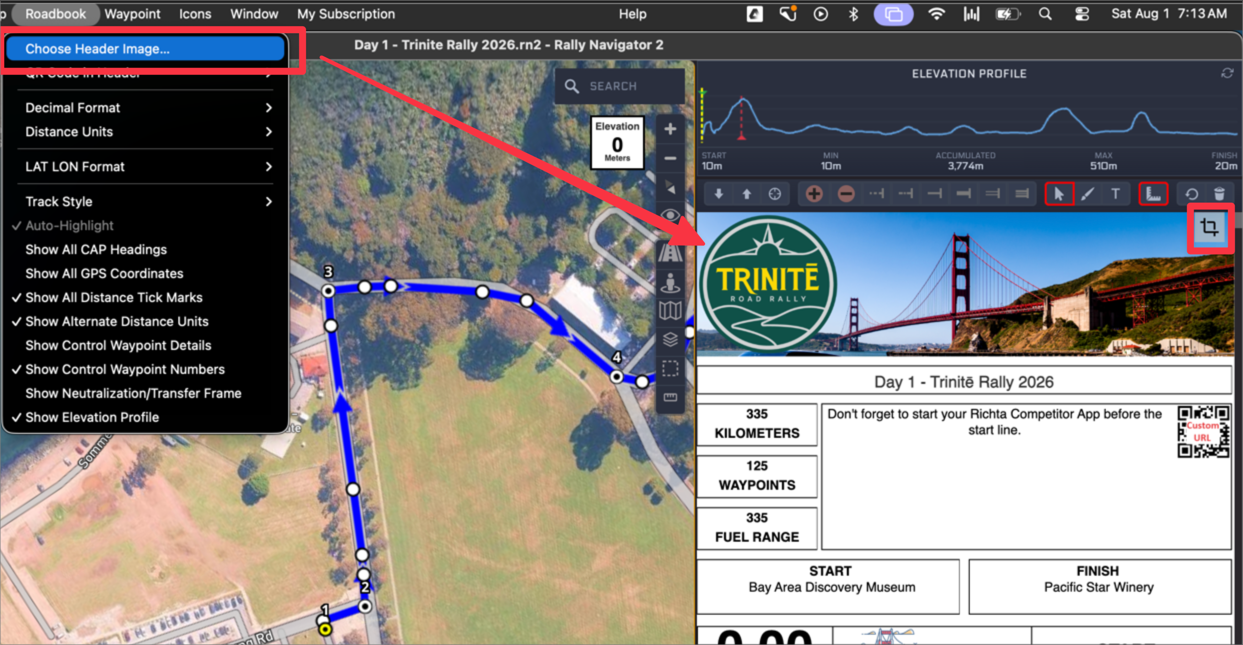Expand the Decimal Format submenu
This screenshot has height=645, width=1243.
tap(145, 108)
